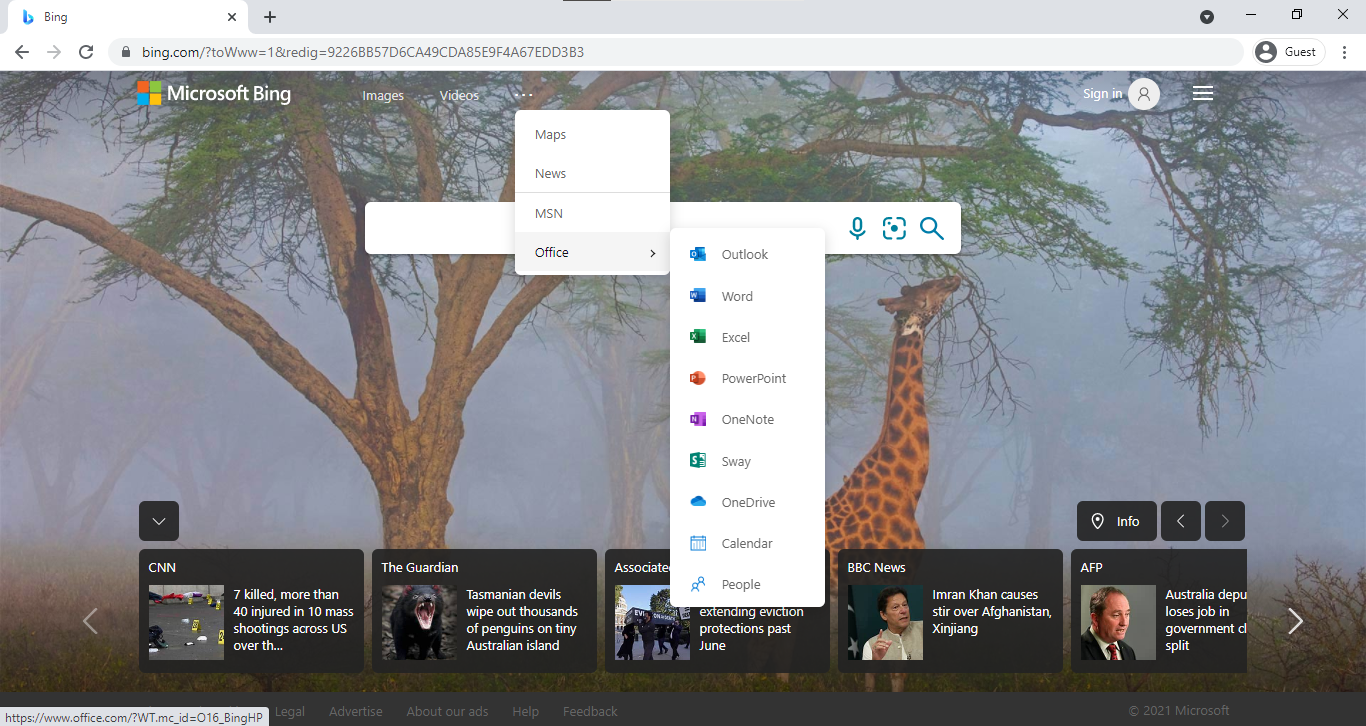The height and width of the screenshot is (726, 1366).
Task: Open the Outlook icon in Office submenu
Action: click(x=698, y=254)
